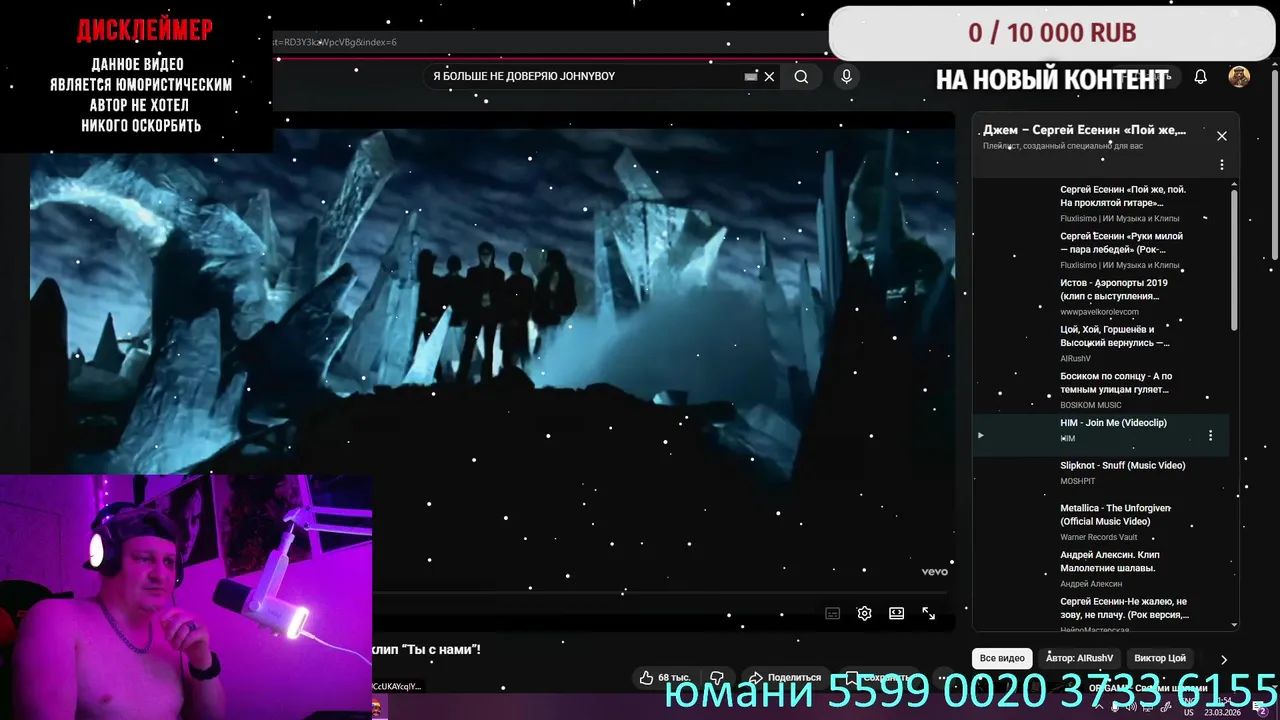
Task: Start voice search with microphone icon
Action: pos(847,77)
